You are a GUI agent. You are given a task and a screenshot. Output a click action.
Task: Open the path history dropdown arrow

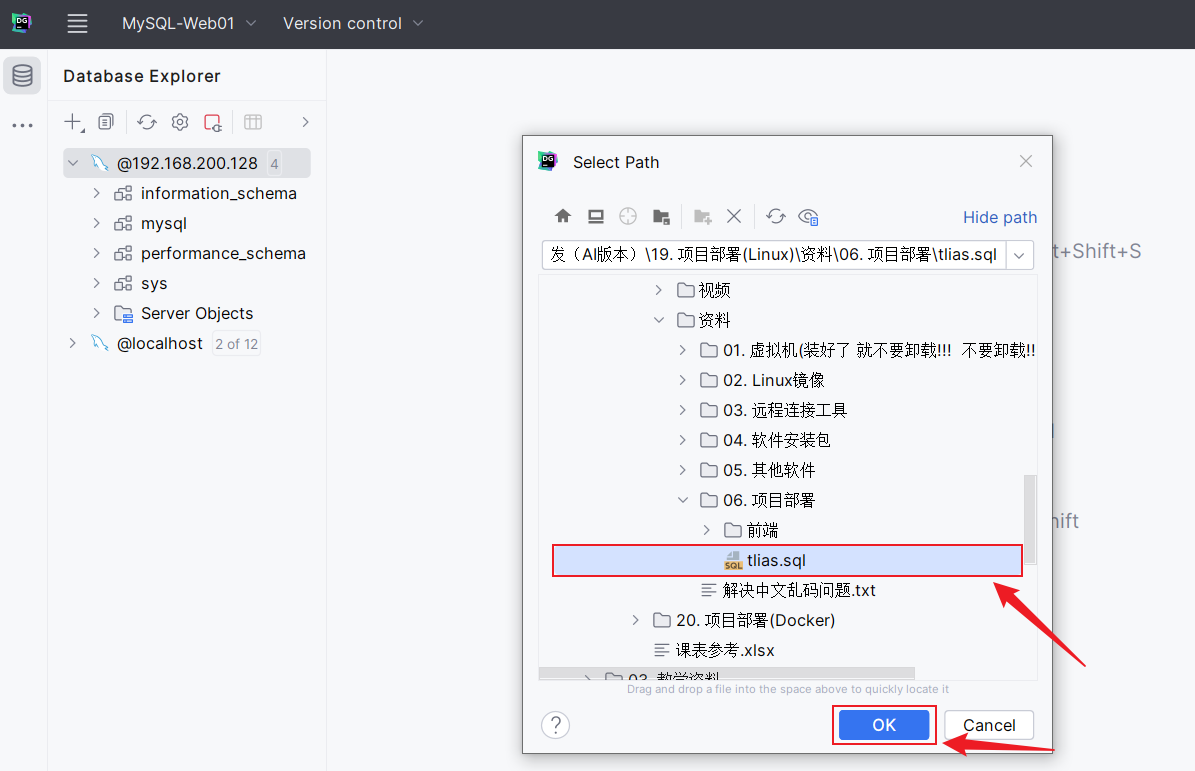pyautogui.click(x=1019, y=255)
